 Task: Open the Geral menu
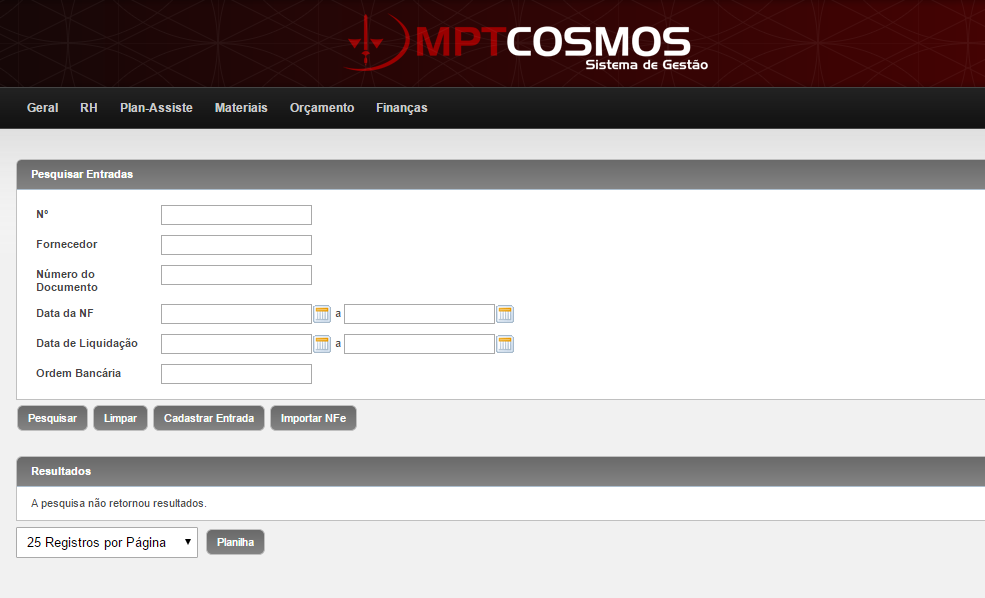[x=42, y=108]
